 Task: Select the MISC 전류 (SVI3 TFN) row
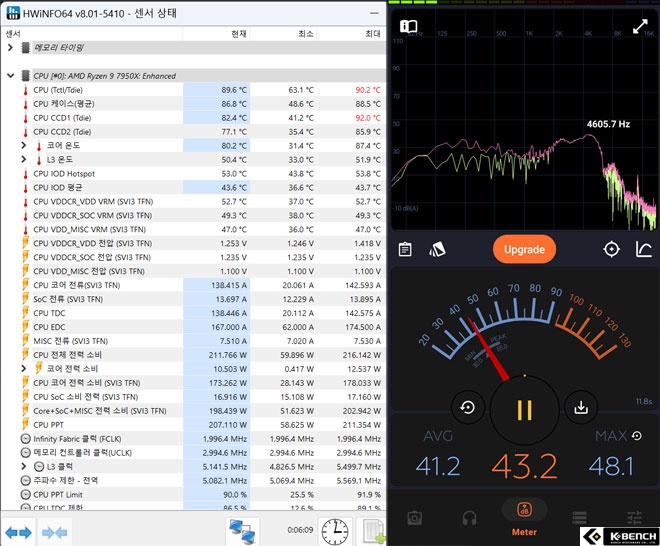coord(193,341)
